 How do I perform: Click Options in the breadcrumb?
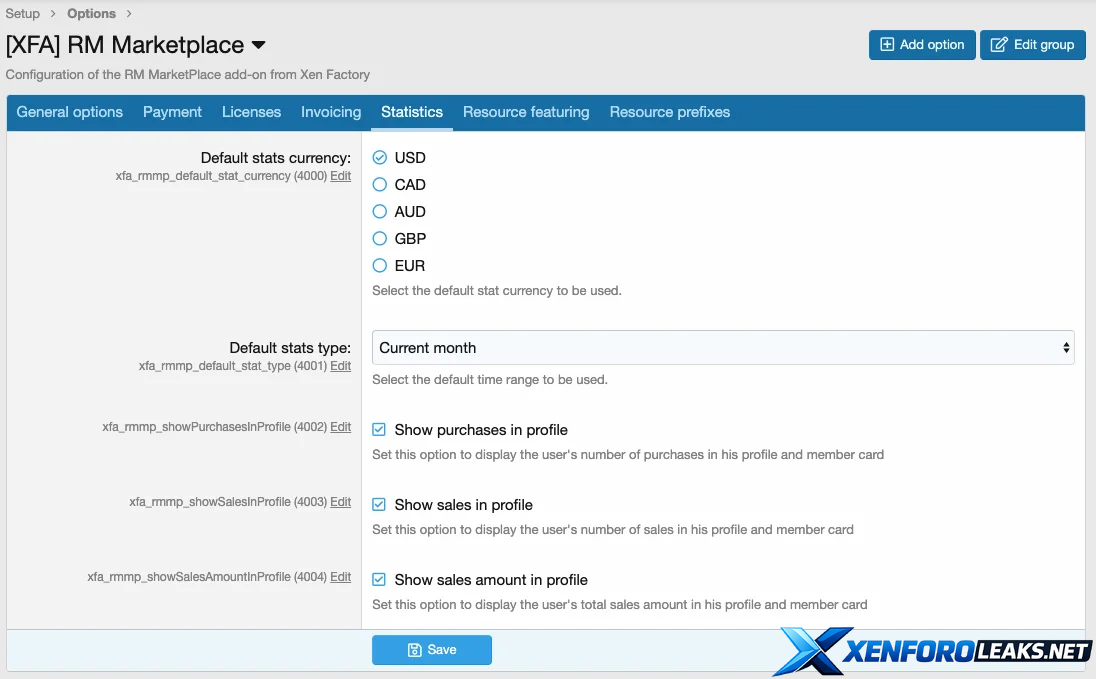pyautogui.click(x=91, y=14)
